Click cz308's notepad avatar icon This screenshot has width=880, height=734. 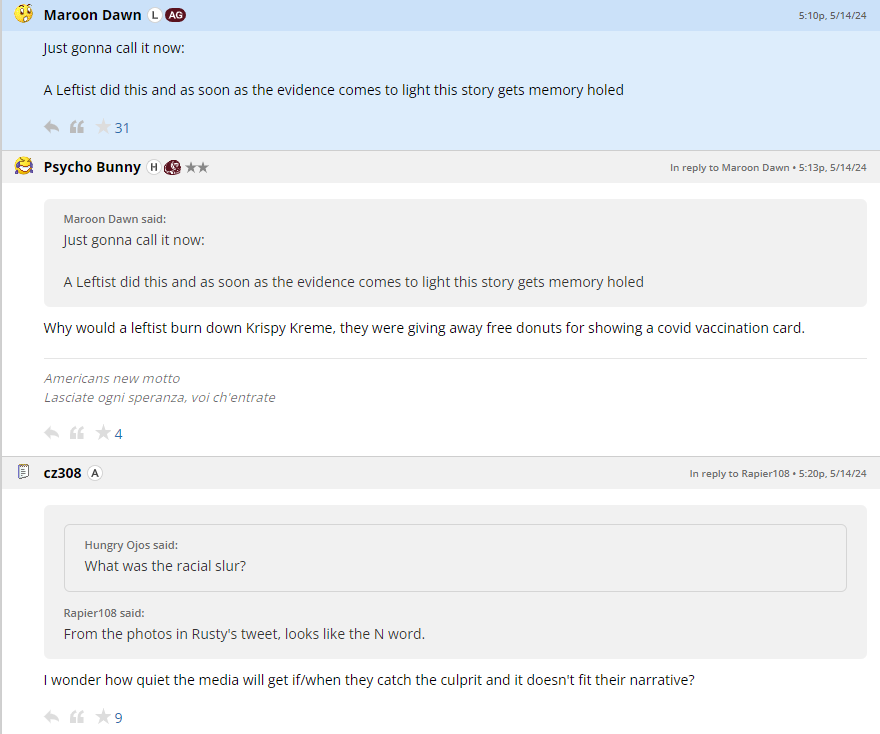24,472
